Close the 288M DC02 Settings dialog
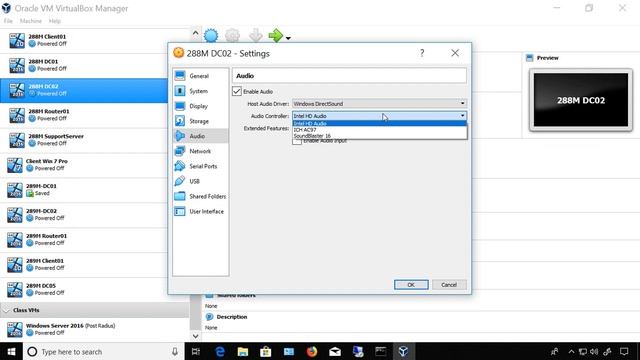The image size is (640, 360). [455, 53]
